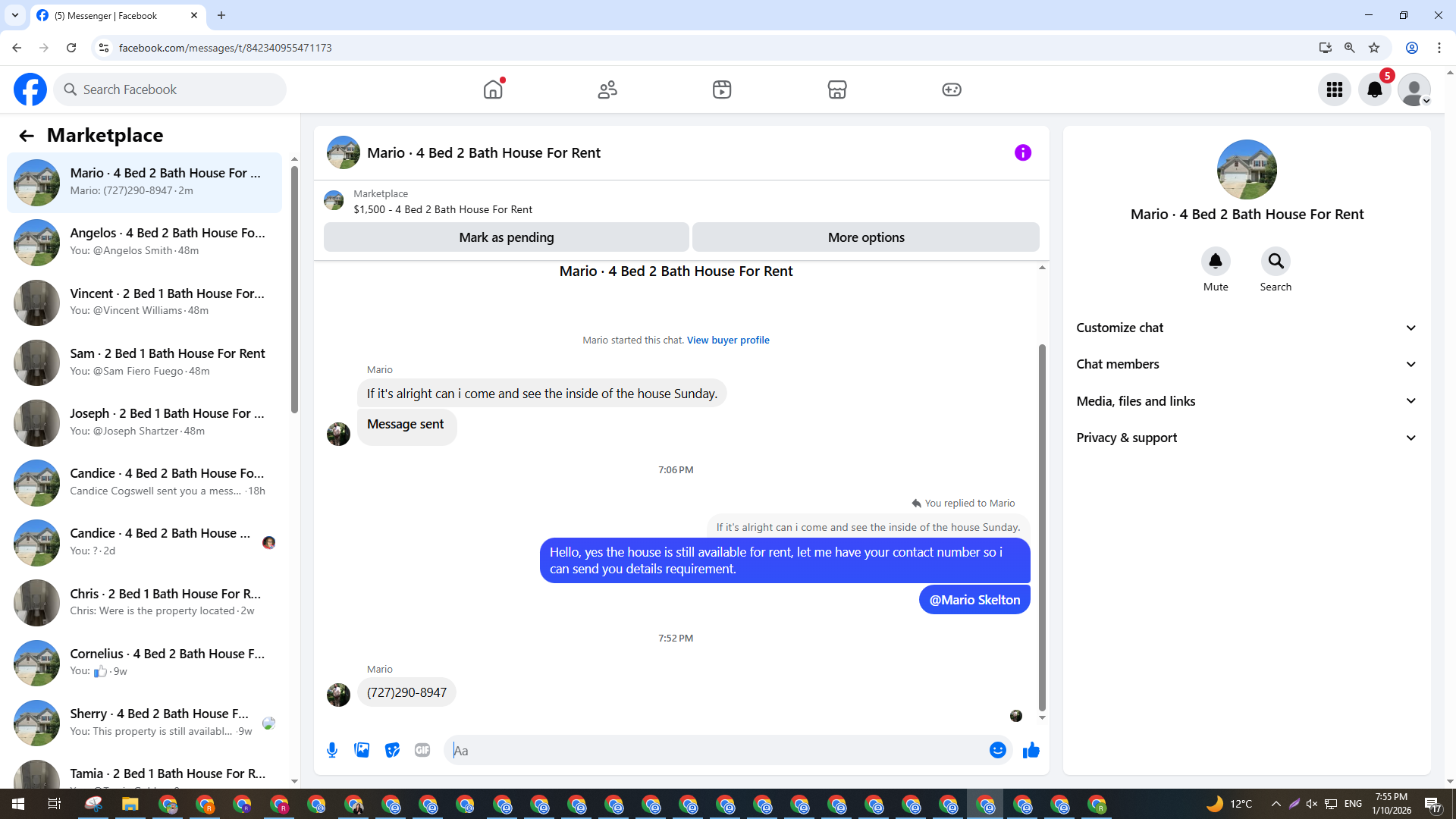Toggle conversation information panel
The width and height of the screenshot is (1456, 819).
1022,152
